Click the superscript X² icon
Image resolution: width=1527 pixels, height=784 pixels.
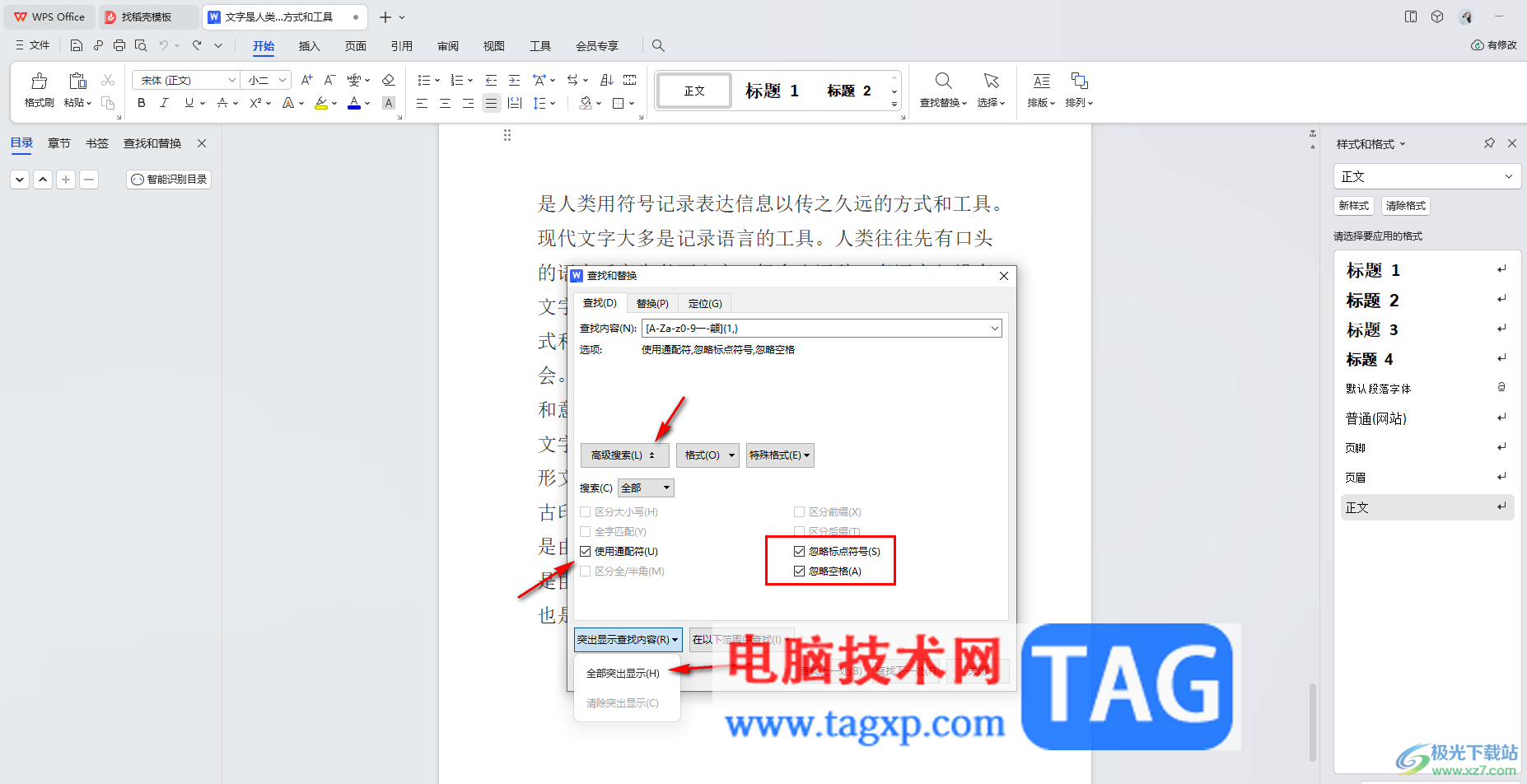coord(255,103)
